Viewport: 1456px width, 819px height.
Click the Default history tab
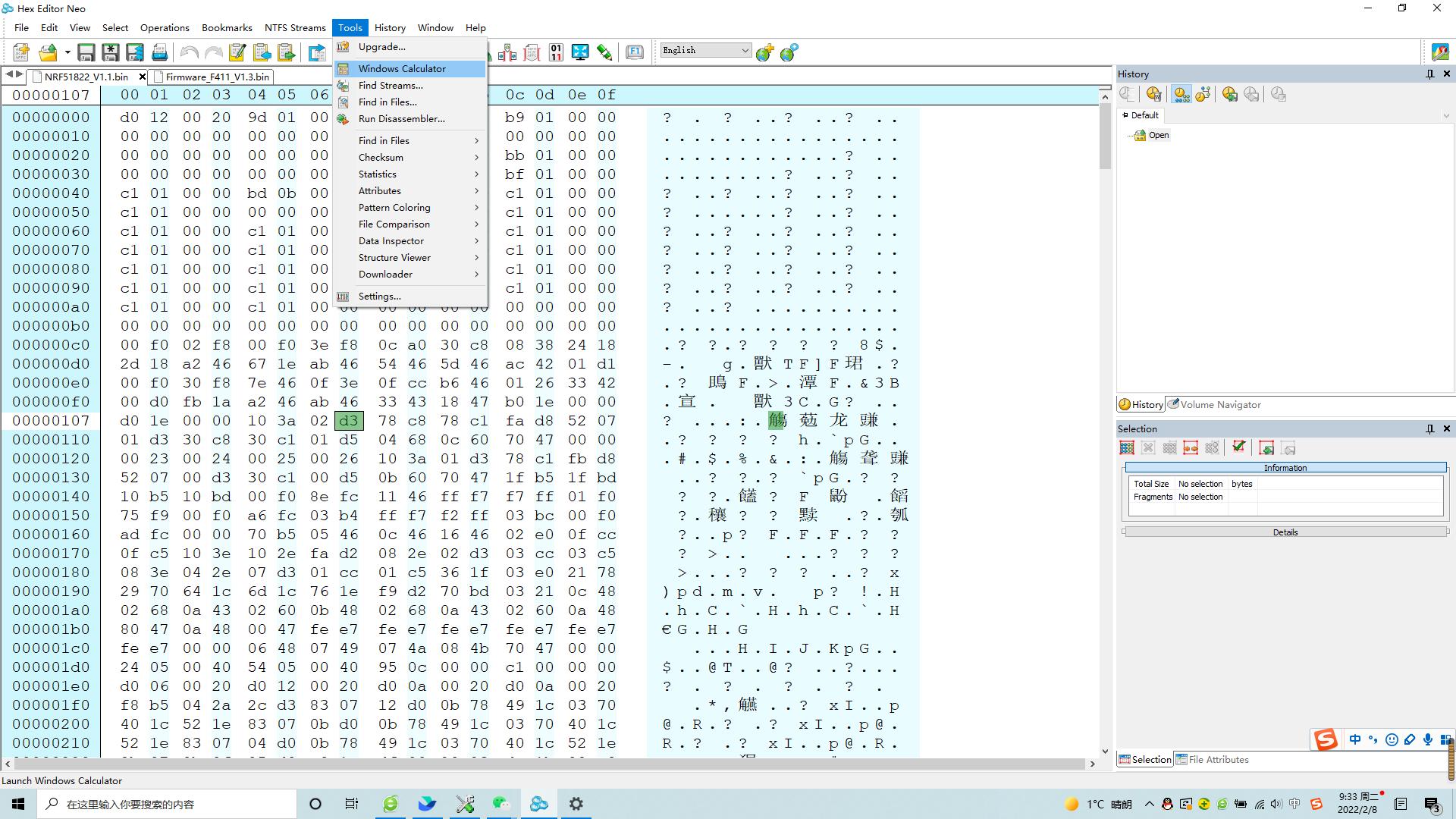[1141, 115]
